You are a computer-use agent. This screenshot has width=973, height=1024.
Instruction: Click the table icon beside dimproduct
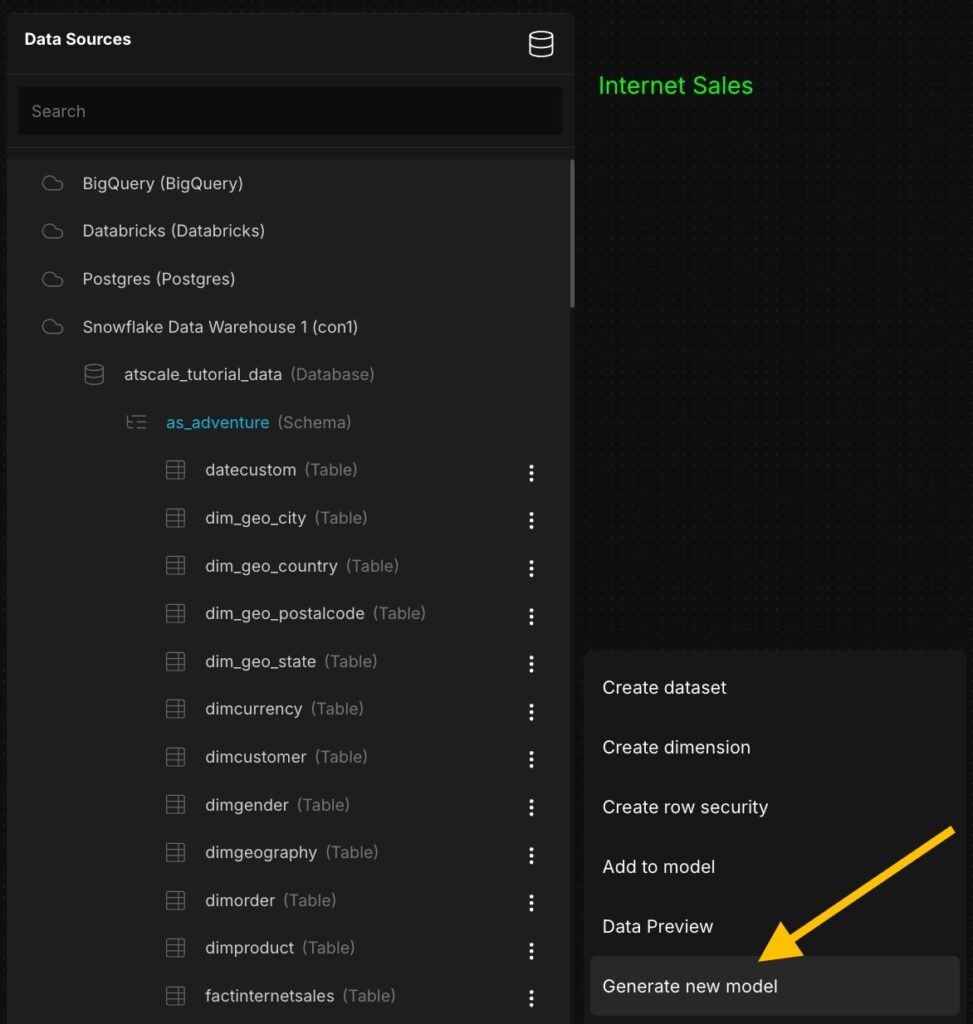(x=176, y=948)
